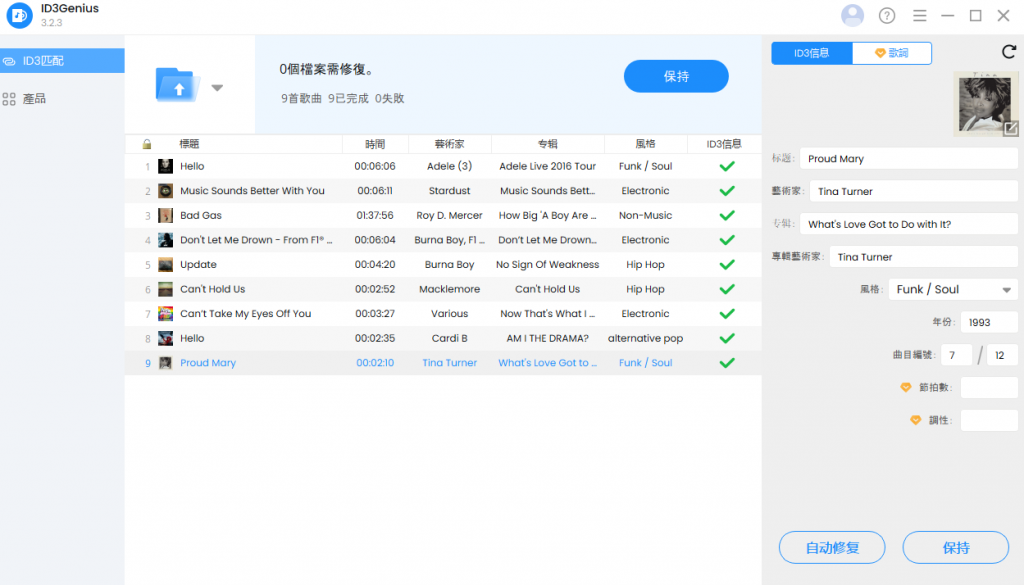
Task: Click green checkmark in Bad Gas row
Action: 727,215
